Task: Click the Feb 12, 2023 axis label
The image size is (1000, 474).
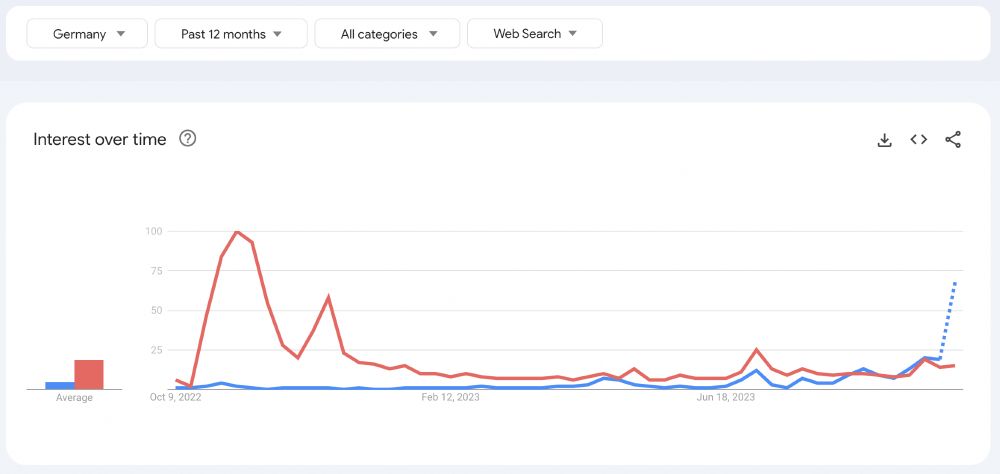Action: 451,398
